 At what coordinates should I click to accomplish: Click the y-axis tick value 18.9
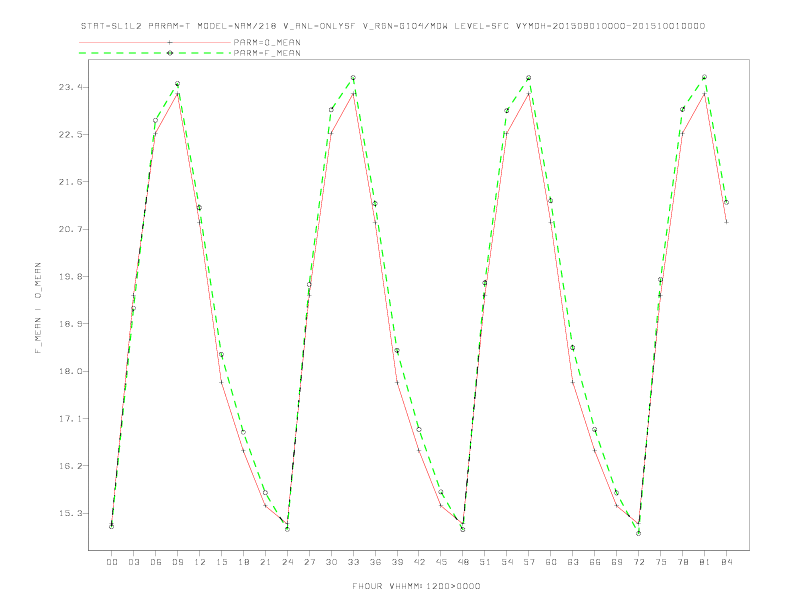click(x=70, y=324)
